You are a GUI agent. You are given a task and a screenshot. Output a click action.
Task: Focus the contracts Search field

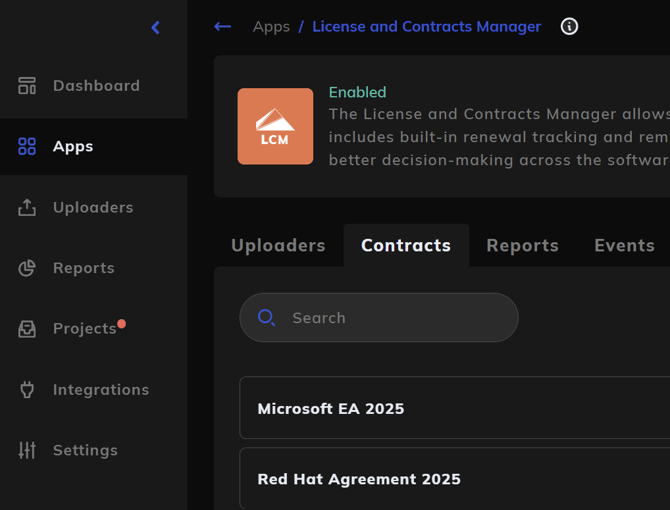pos(390,318)
